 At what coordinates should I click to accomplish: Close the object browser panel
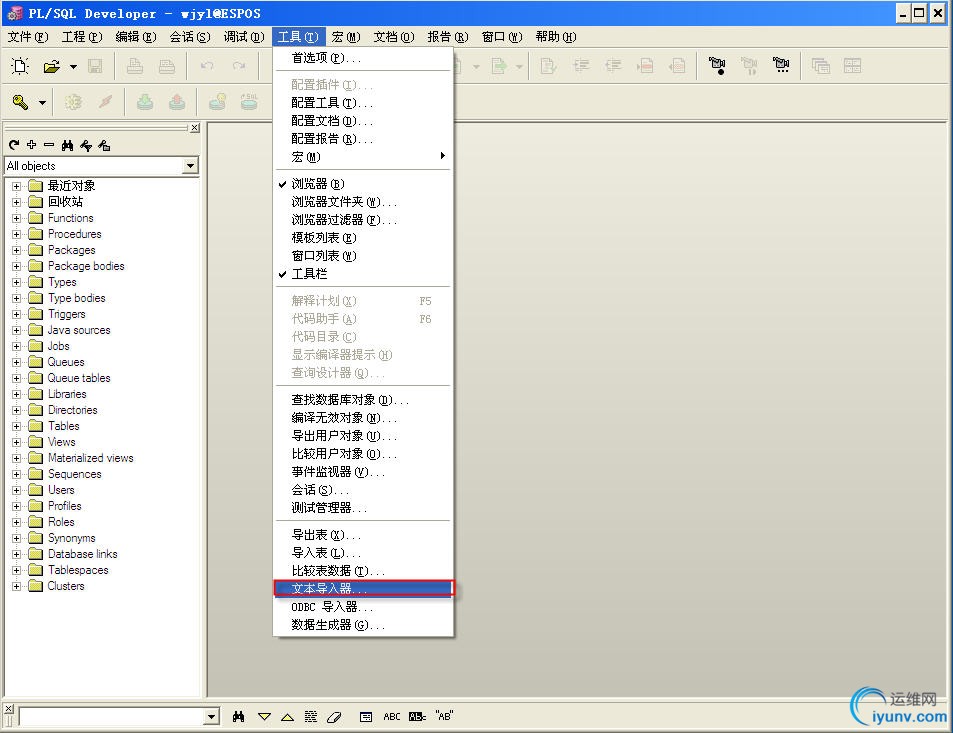click(x=194, y=128)
